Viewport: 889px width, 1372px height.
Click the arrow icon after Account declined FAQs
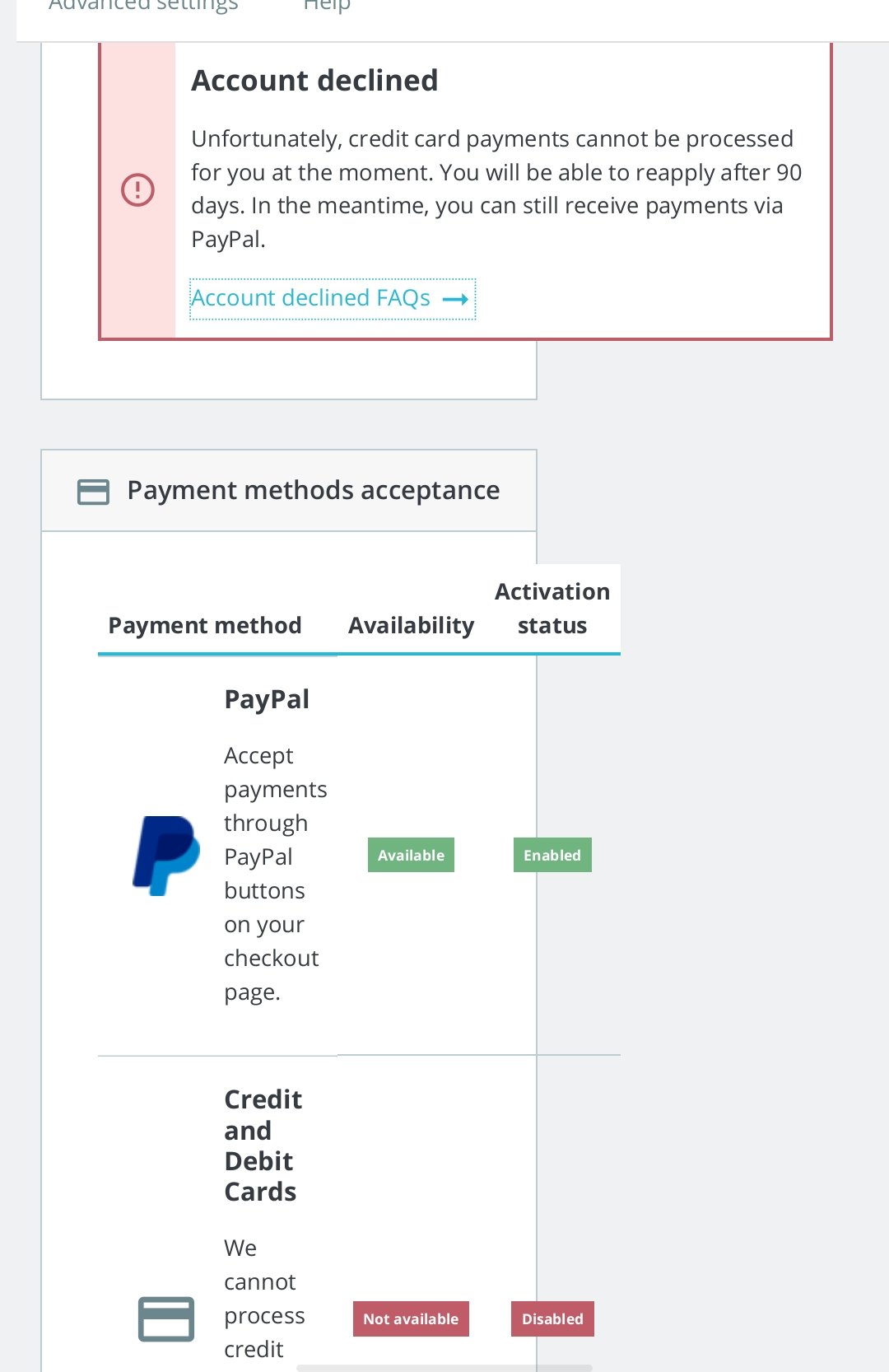click(455, 299)
